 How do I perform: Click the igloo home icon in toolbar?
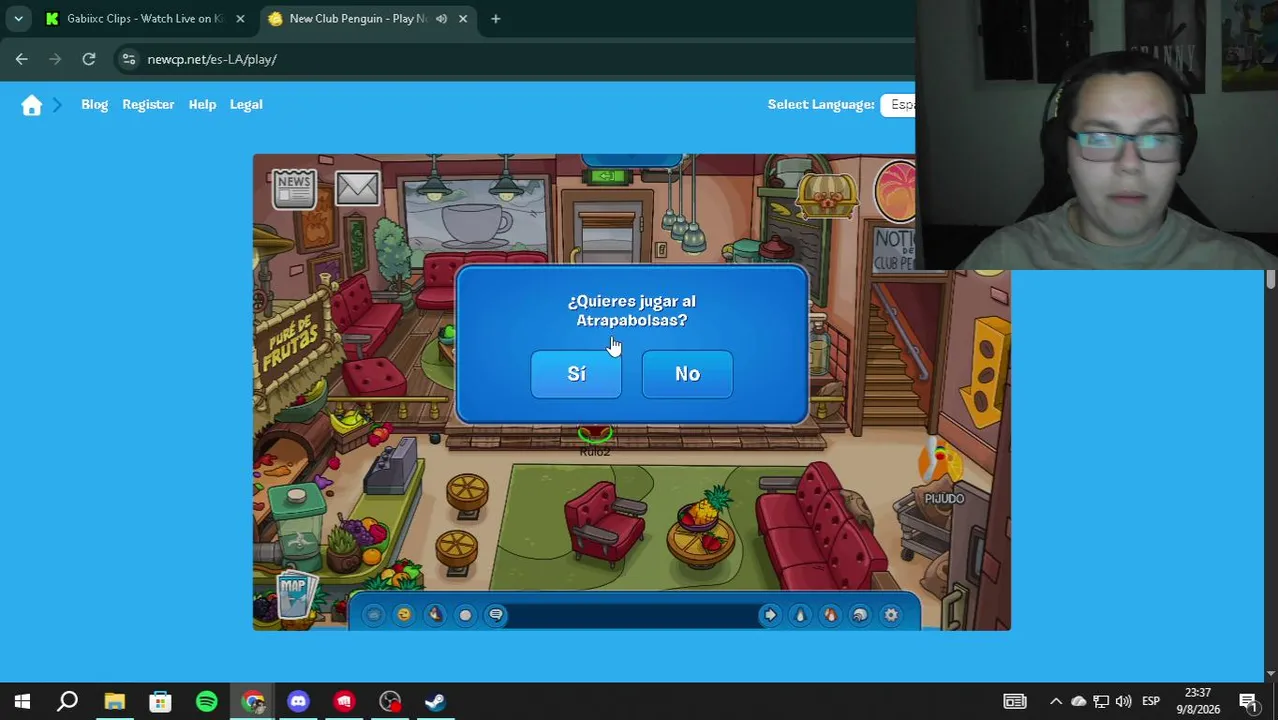pos(860,615)
